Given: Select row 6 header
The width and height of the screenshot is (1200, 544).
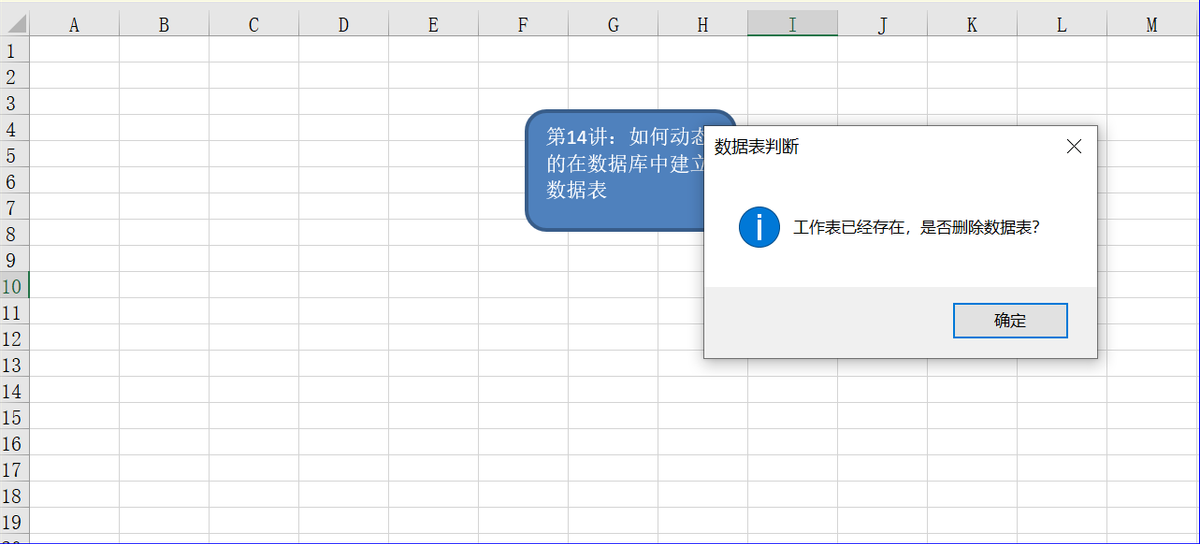Looking at the screenshot, I should (x=14, y=181).
